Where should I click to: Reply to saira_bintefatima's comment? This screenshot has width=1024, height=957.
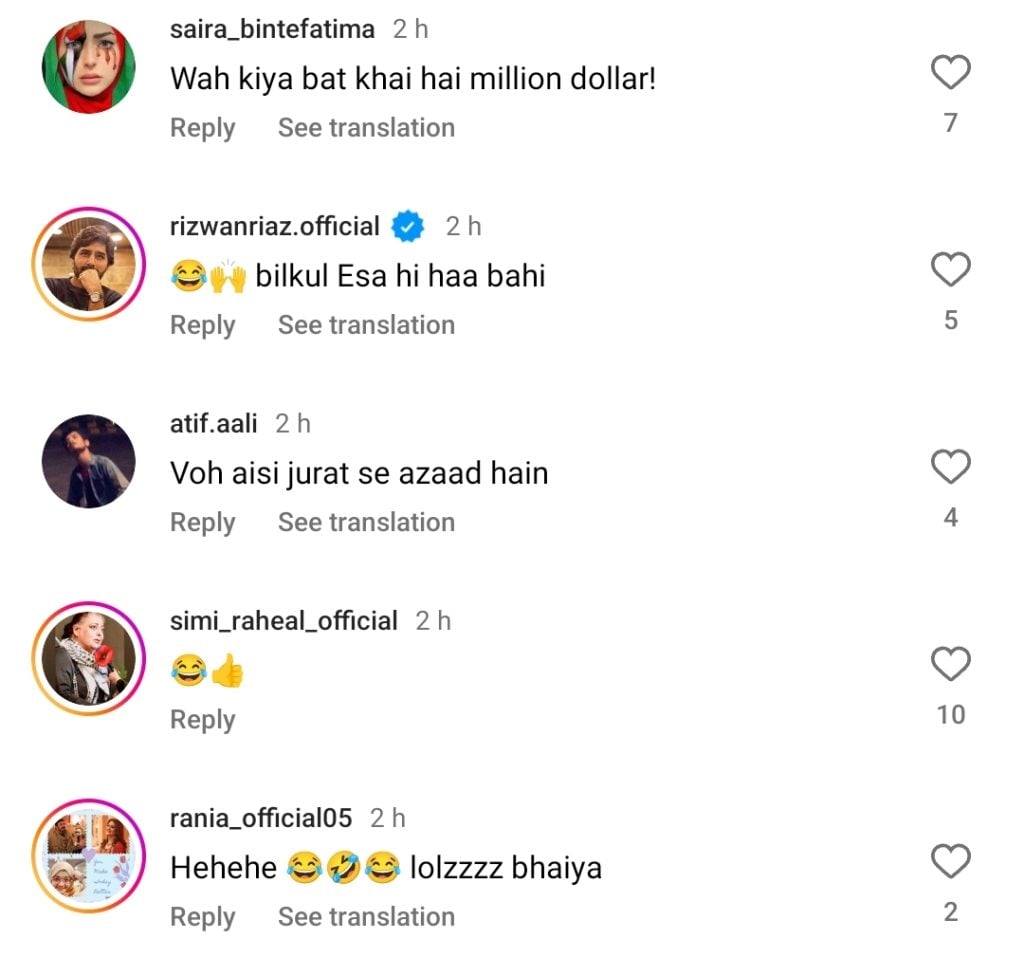click(202, 128)
